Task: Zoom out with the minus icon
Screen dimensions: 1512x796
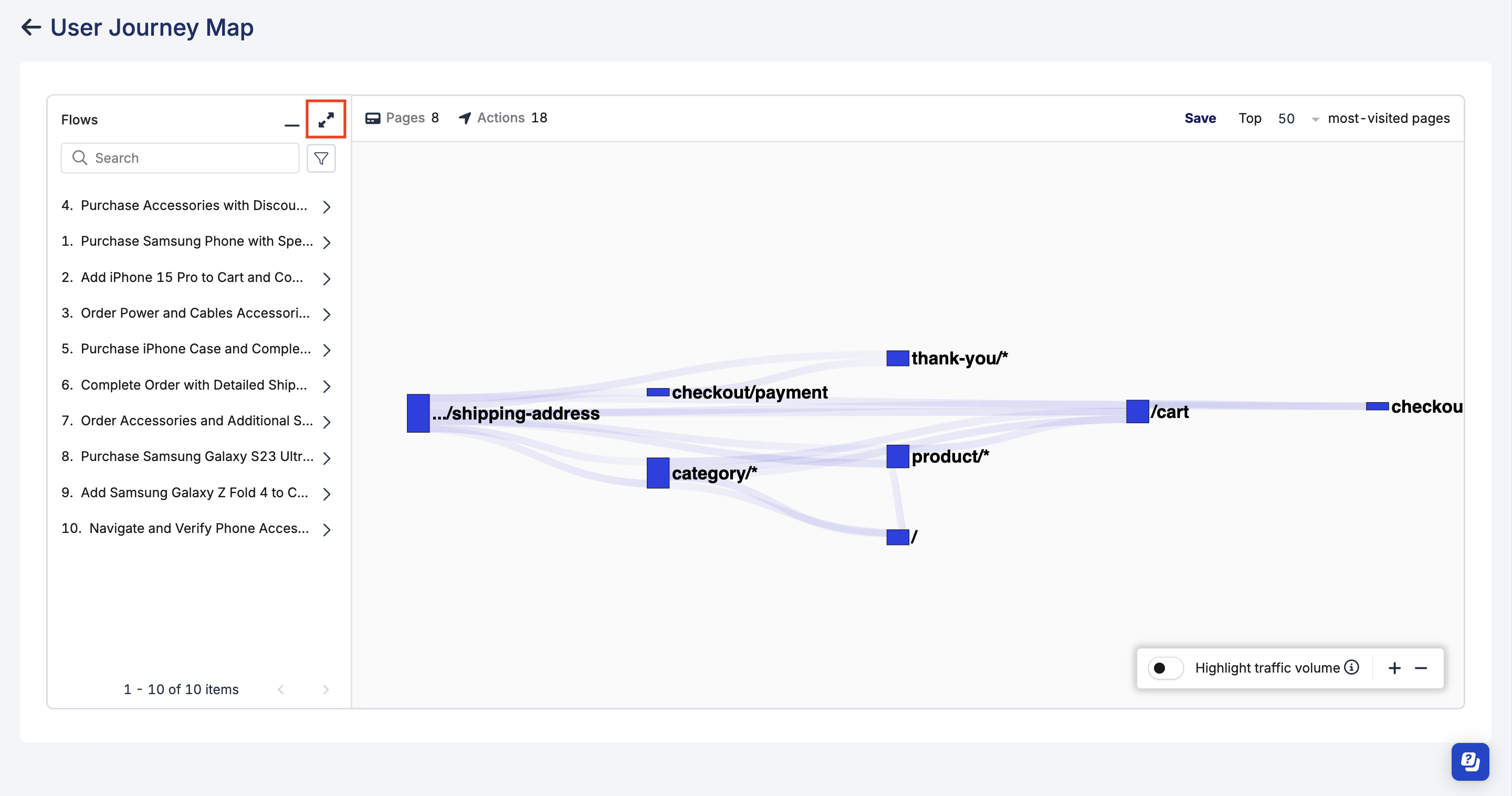Action: tap(1421, 668)
